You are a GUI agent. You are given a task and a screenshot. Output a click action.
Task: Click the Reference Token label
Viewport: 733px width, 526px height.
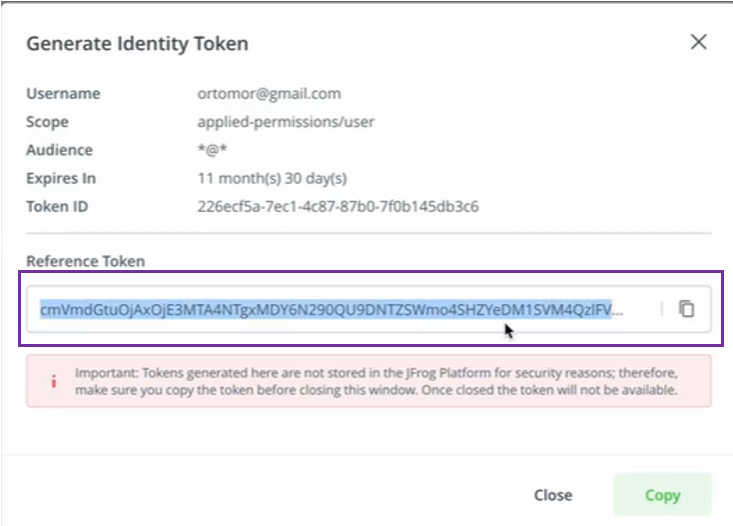(85, 261)
